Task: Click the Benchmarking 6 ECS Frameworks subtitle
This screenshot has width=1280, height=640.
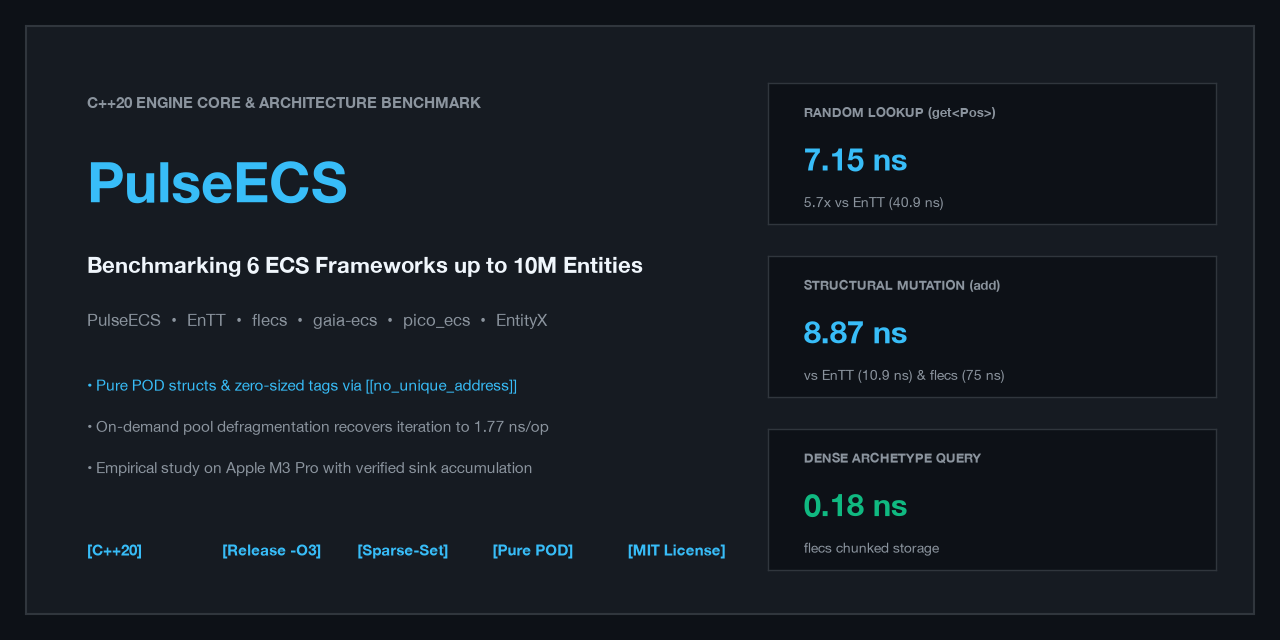Action: pyautogui.click(x=365, y=266)
